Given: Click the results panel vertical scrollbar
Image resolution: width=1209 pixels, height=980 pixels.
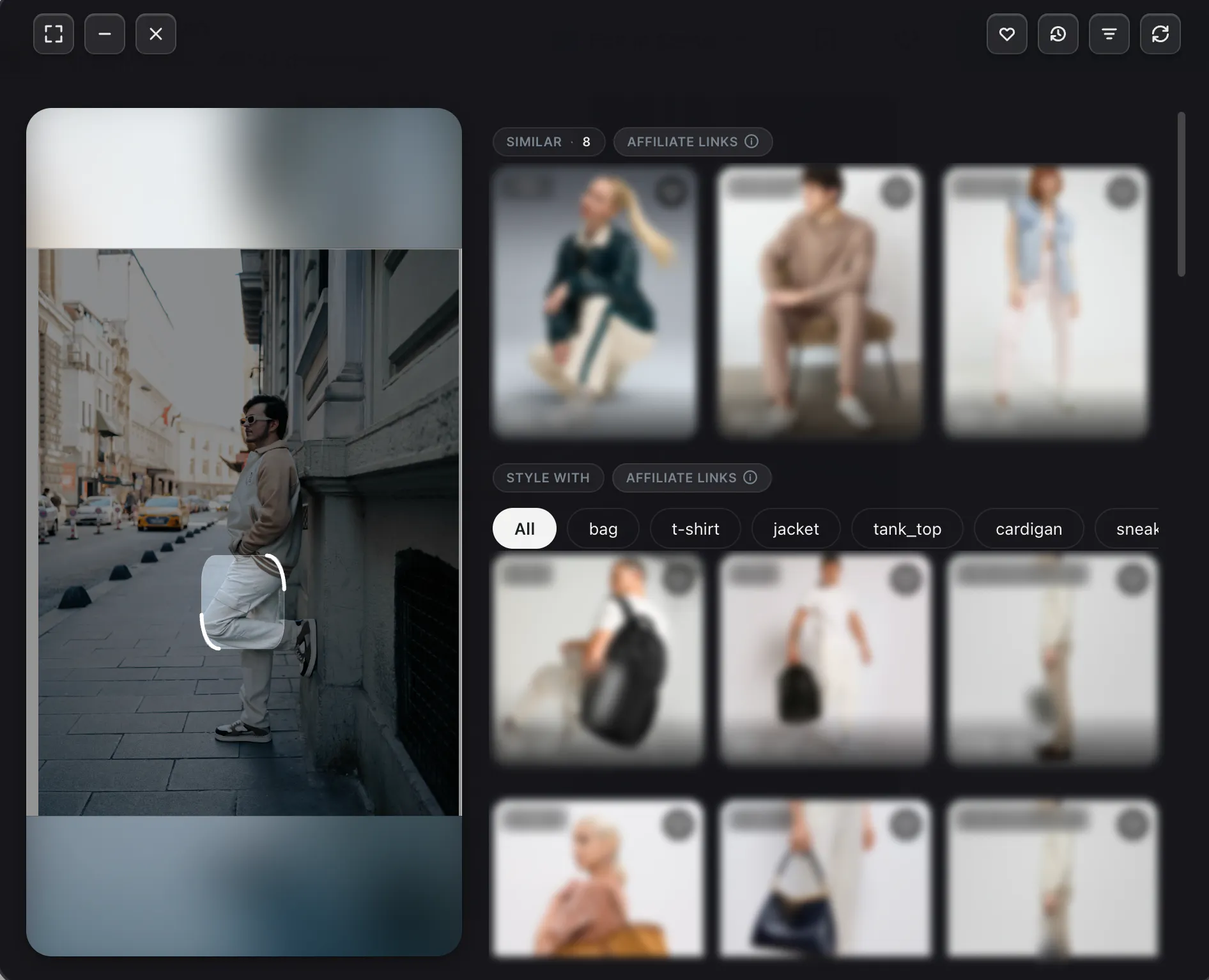Looking at the screenshot, I should coord(1181,194).
